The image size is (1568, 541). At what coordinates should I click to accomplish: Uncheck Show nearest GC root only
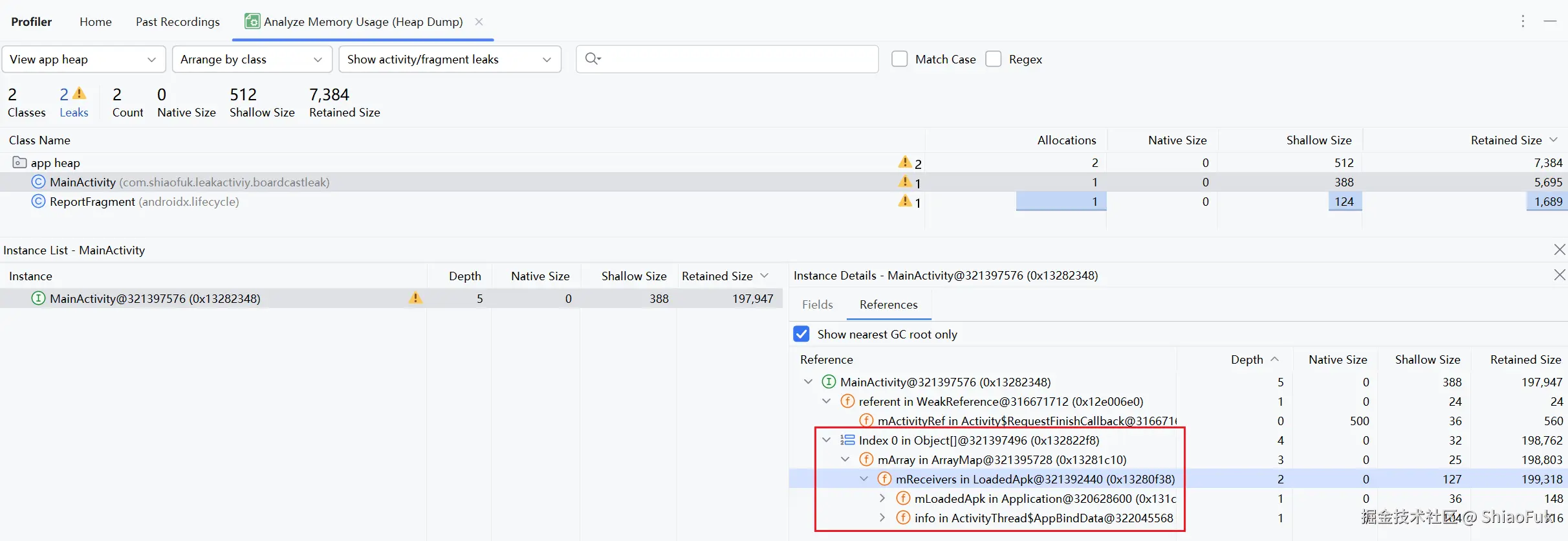(801, 334)
